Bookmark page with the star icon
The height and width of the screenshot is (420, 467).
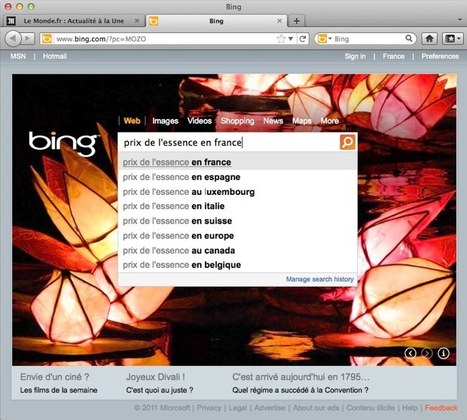click(x=281, y=39)
